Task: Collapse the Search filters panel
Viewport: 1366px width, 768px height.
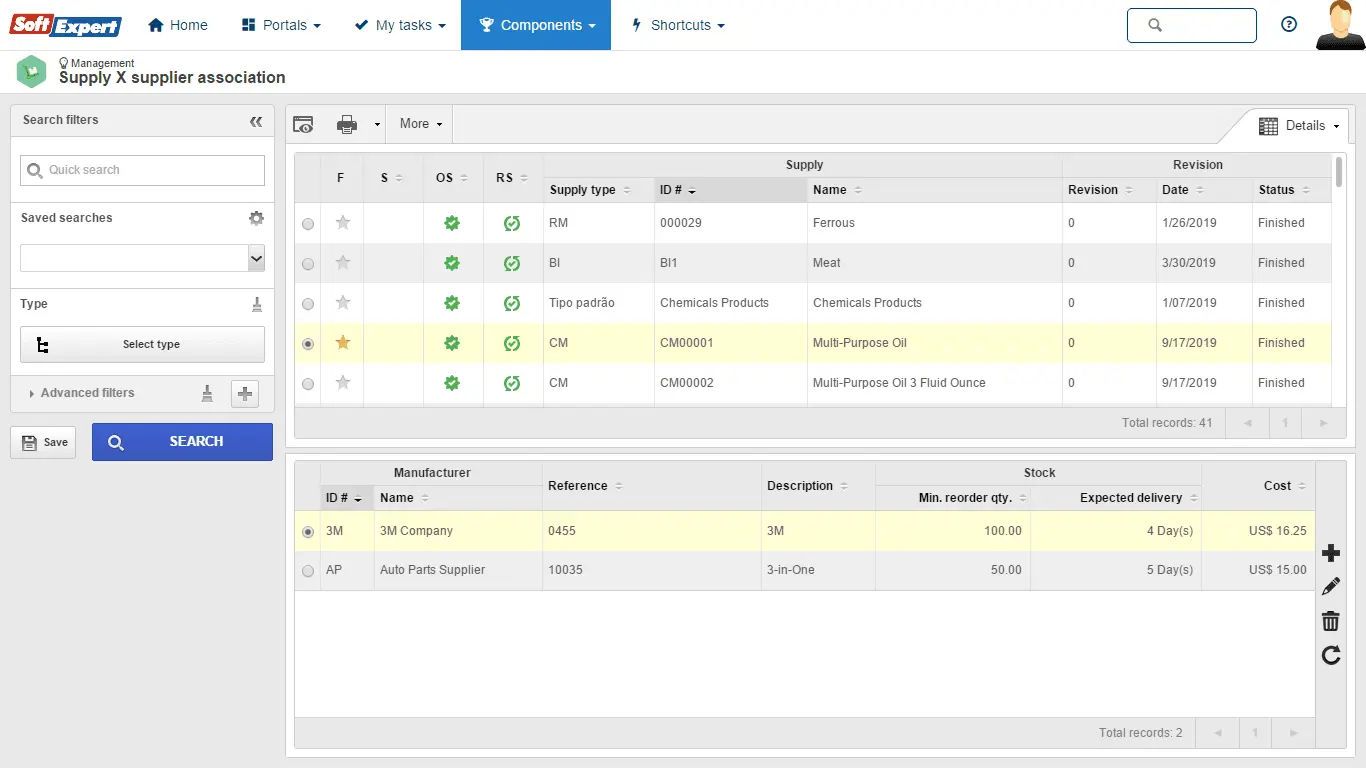Action: tap(256, 121)
